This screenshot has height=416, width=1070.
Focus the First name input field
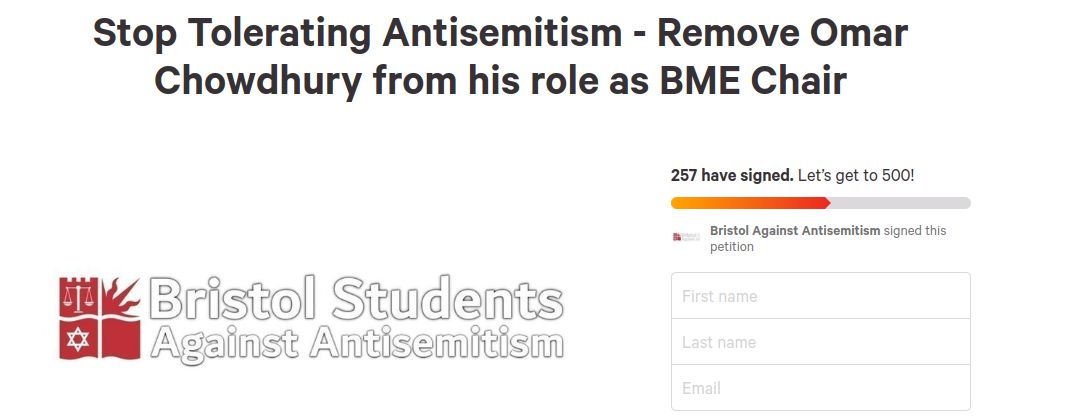(820, 296)
